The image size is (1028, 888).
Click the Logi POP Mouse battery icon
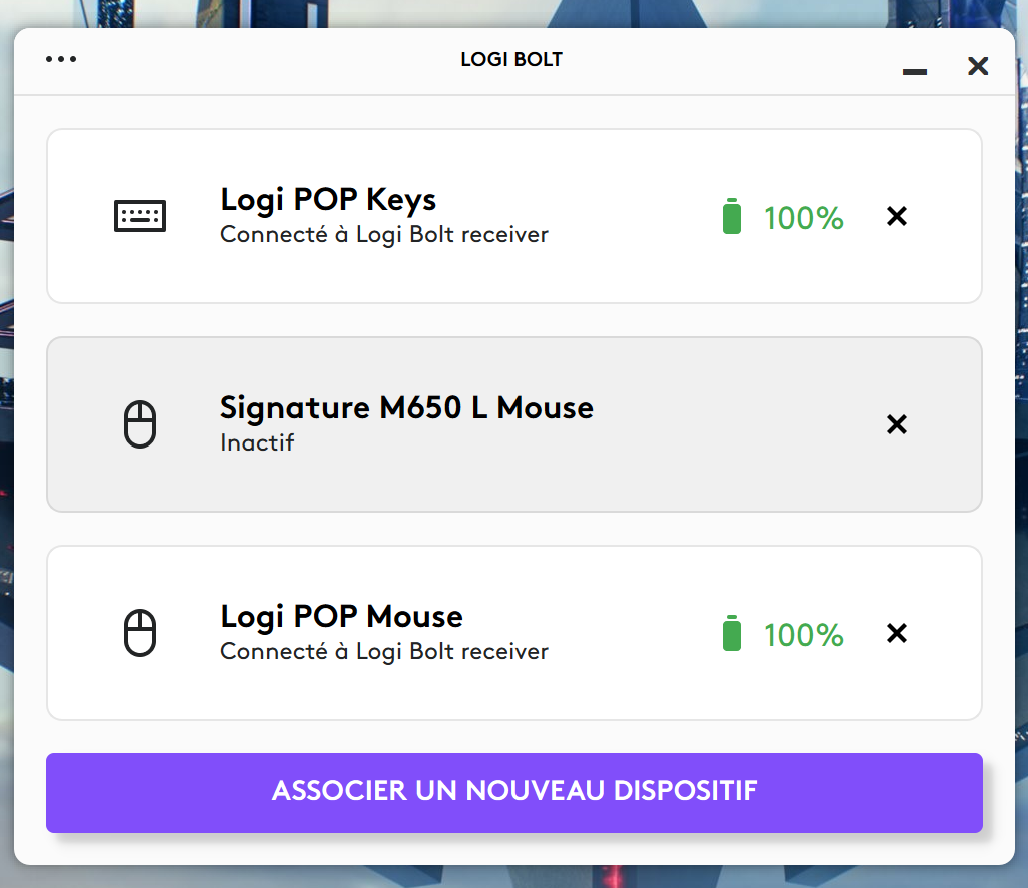732,633
